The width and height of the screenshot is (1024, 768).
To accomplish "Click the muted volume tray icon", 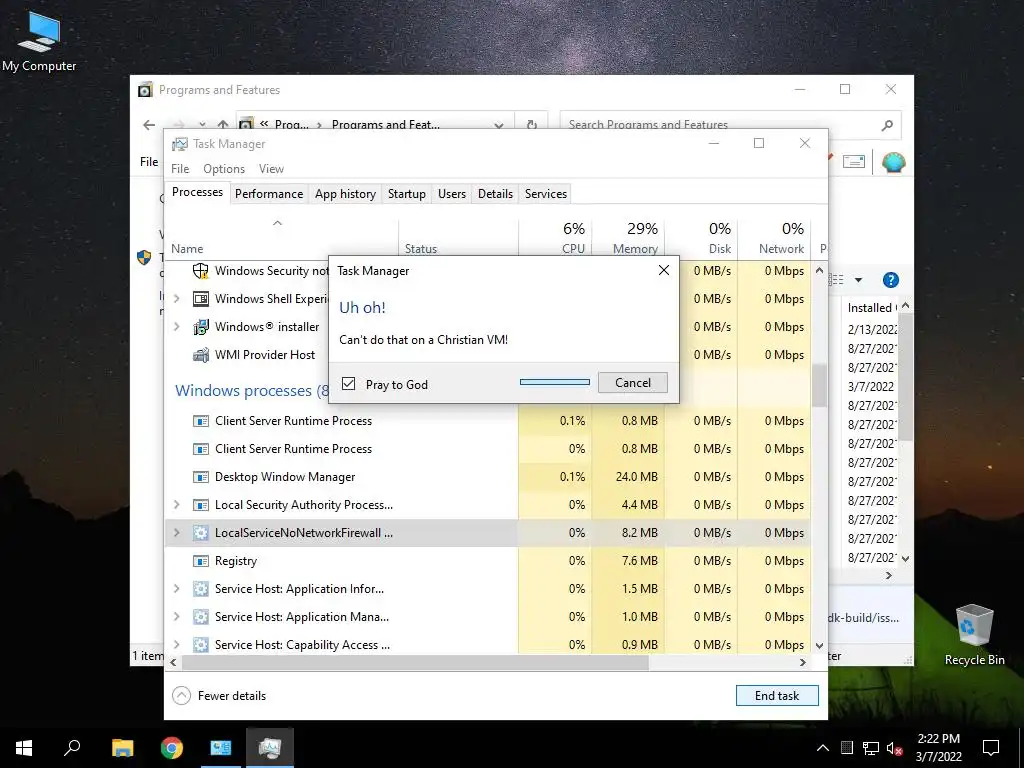I will click(x=894, y=748).
